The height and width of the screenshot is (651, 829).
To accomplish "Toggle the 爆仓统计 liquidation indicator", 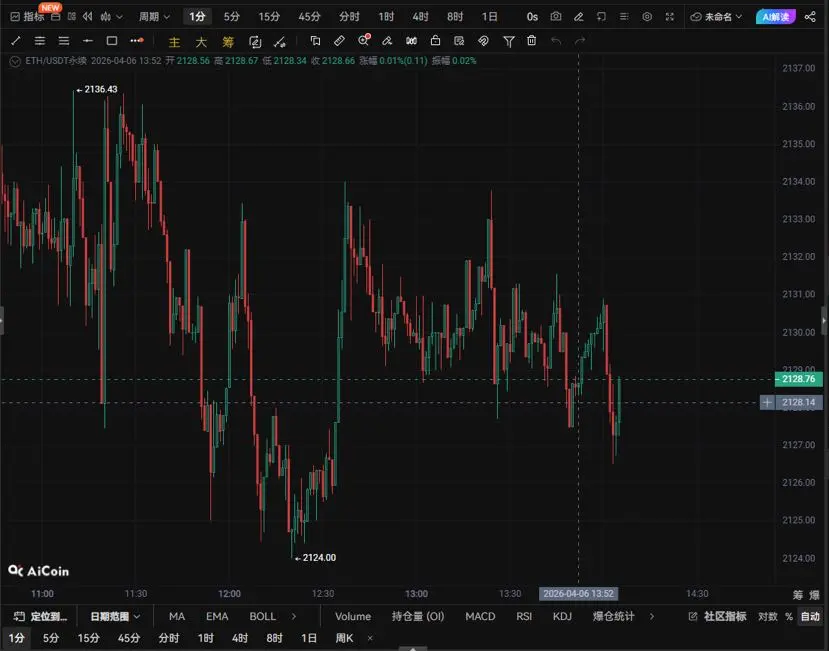I will 613,616.
